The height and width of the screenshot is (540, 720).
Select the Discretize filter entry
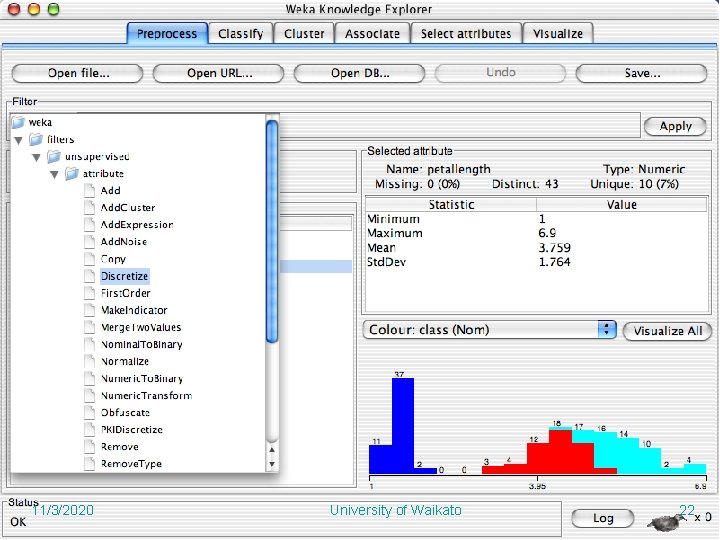click(124, 276)
